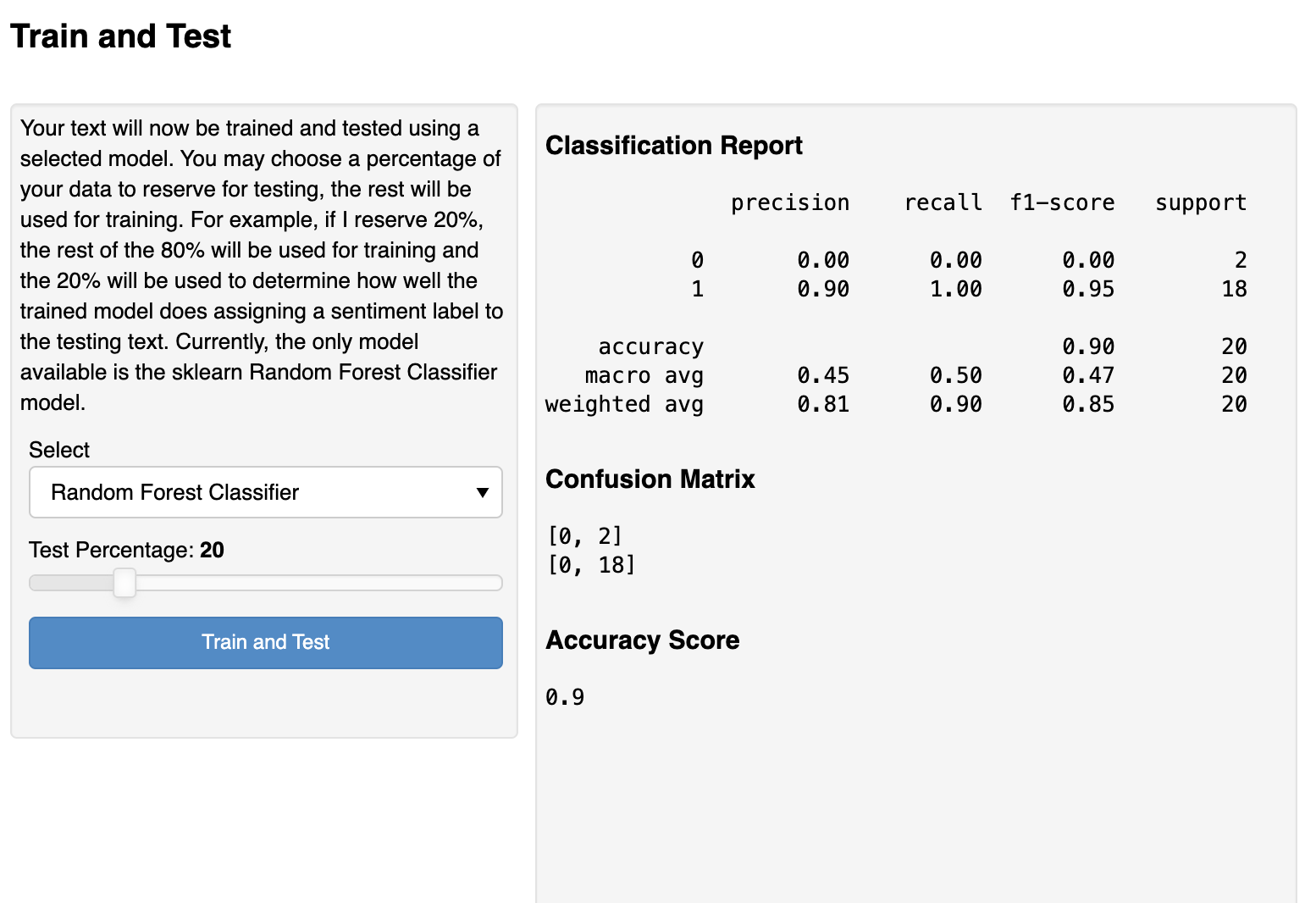Click the support column header

pyautogui.click(x=1200, y=203)
